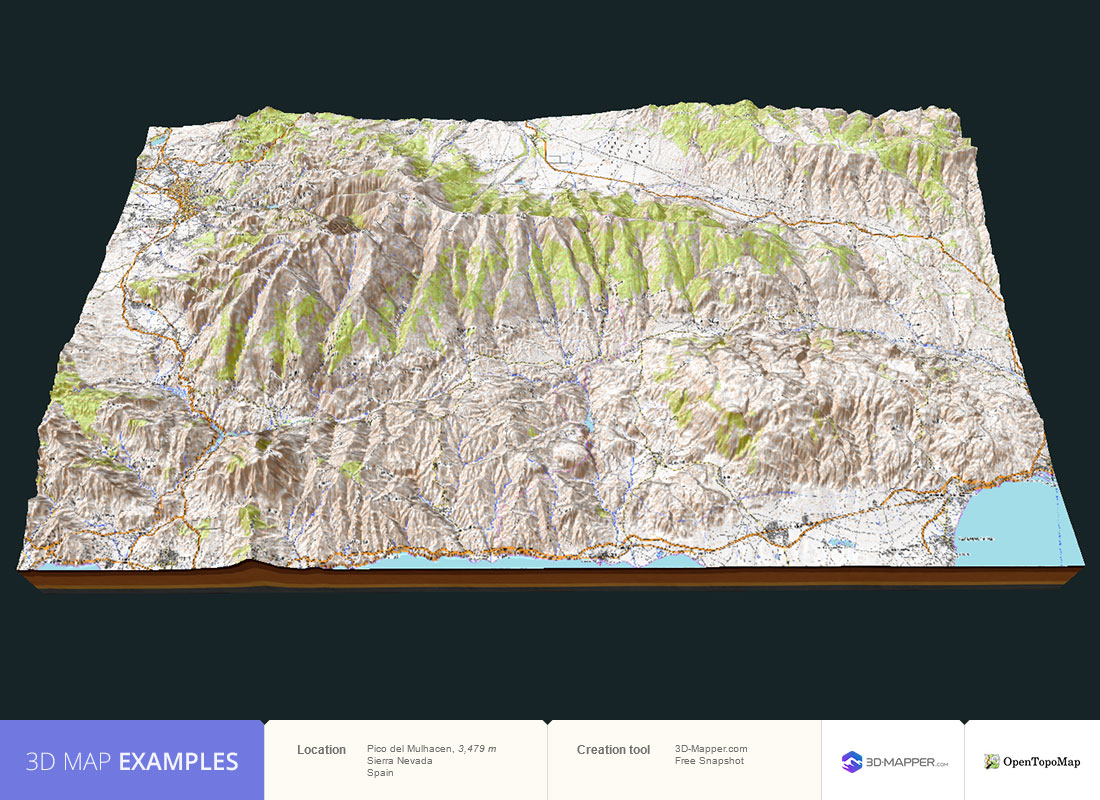Click the Sierra Nevada text line

(x=400, y=761)
